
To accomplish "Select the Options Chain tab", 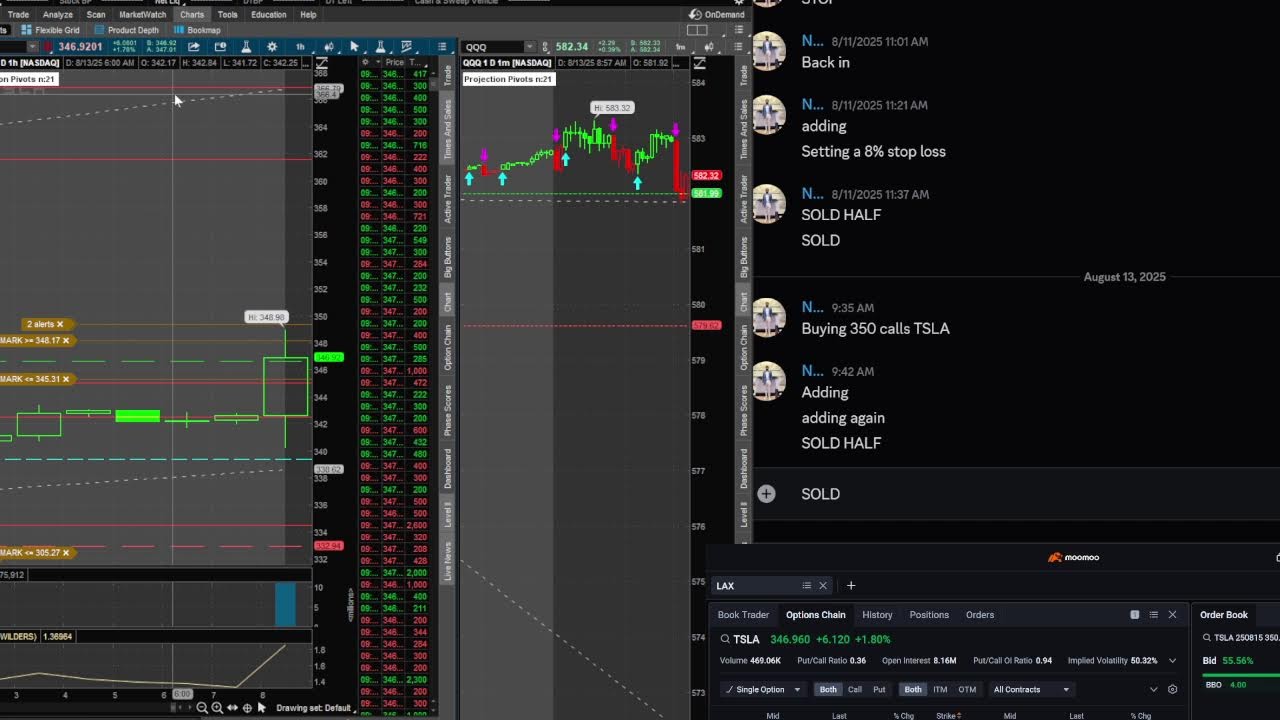I will click(x=816, y=615).
